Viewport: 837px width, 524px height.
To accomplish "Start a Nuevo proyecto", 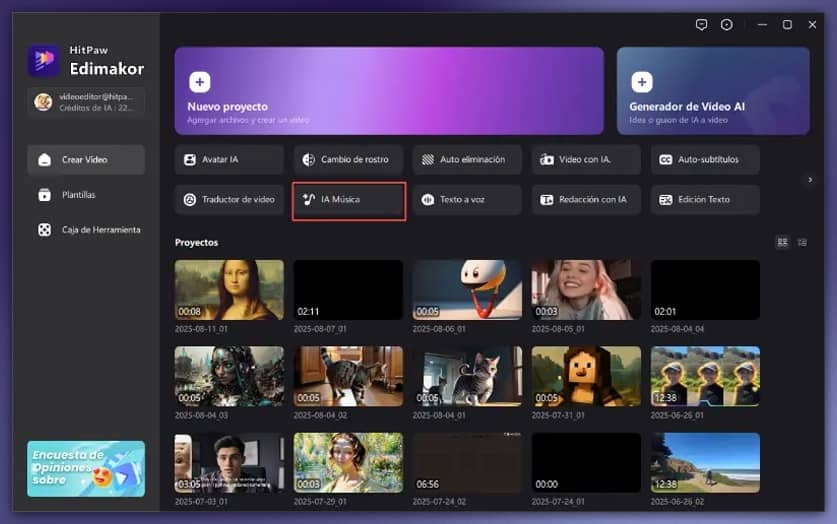I will point(389,91).
